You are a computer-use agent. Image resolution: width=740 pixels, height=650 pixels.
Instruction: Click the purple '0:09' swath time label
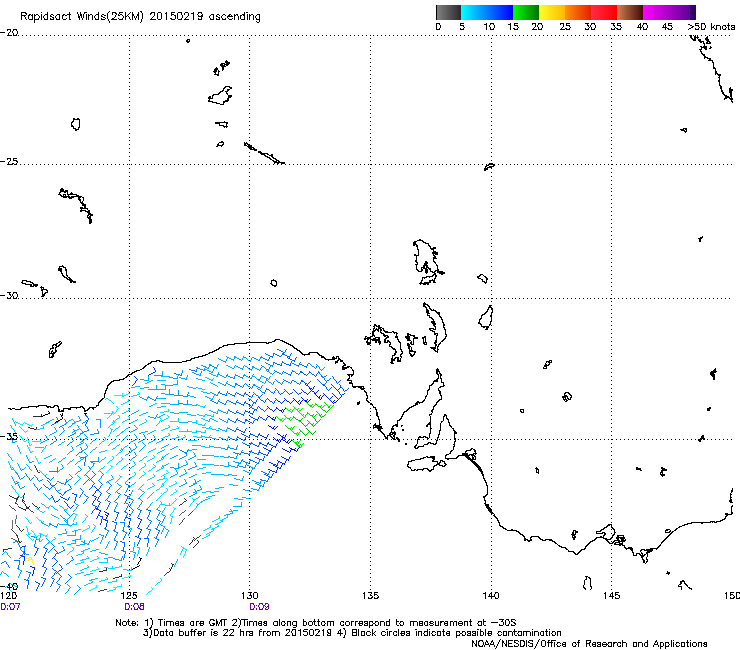[x=259, y=607]
